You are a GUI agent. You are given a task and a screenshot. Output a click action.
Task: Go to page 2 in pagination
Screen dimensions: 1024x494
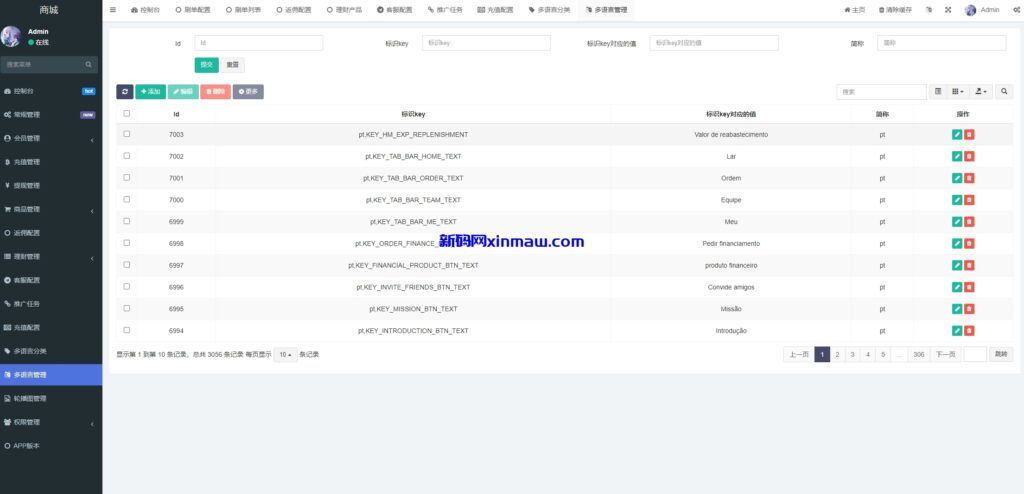point(837,354)
